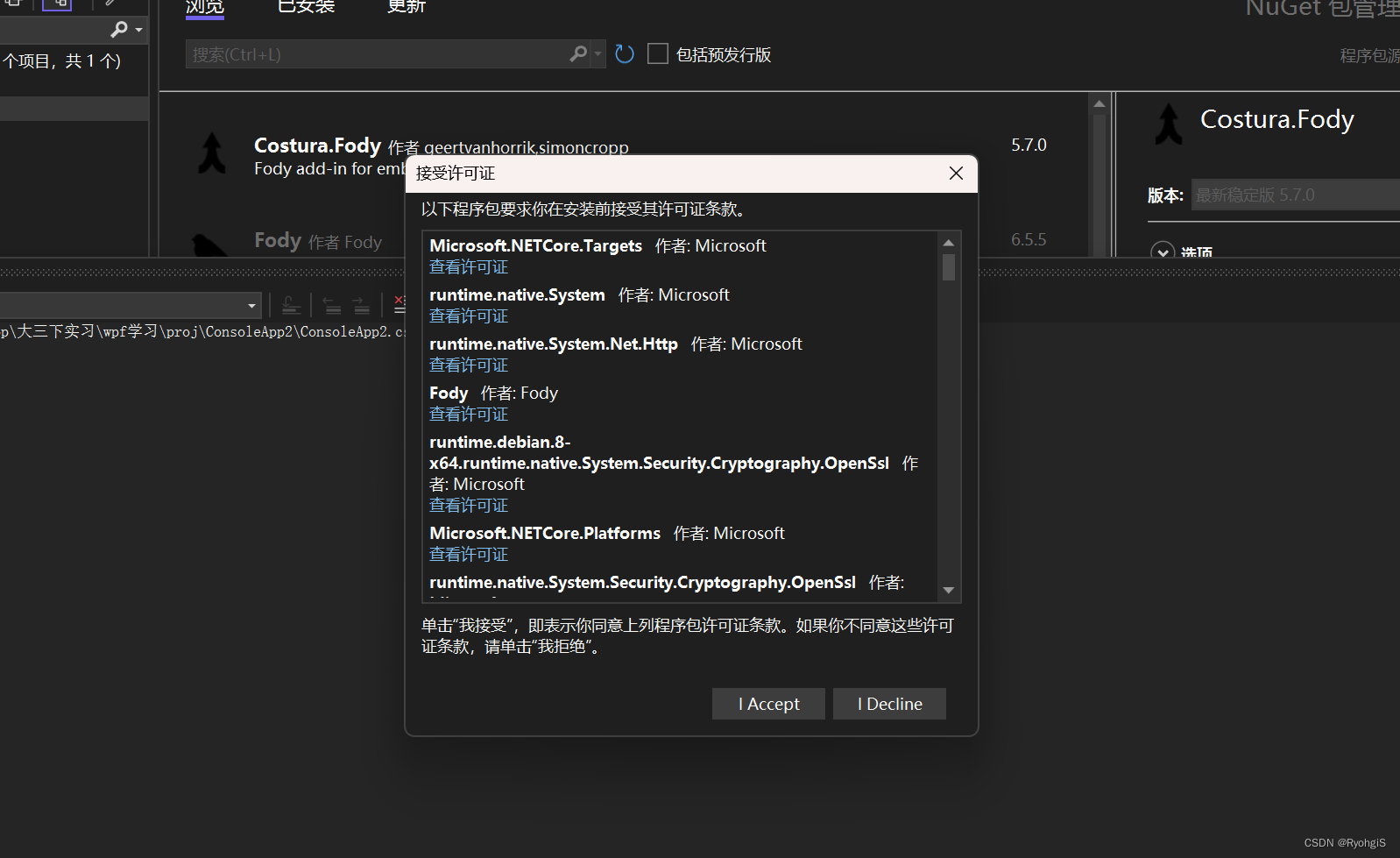This screenshot has height=858, width=1400.
Task: Close the 接受许可证 dialog with the X
Action: click(956, 174)
